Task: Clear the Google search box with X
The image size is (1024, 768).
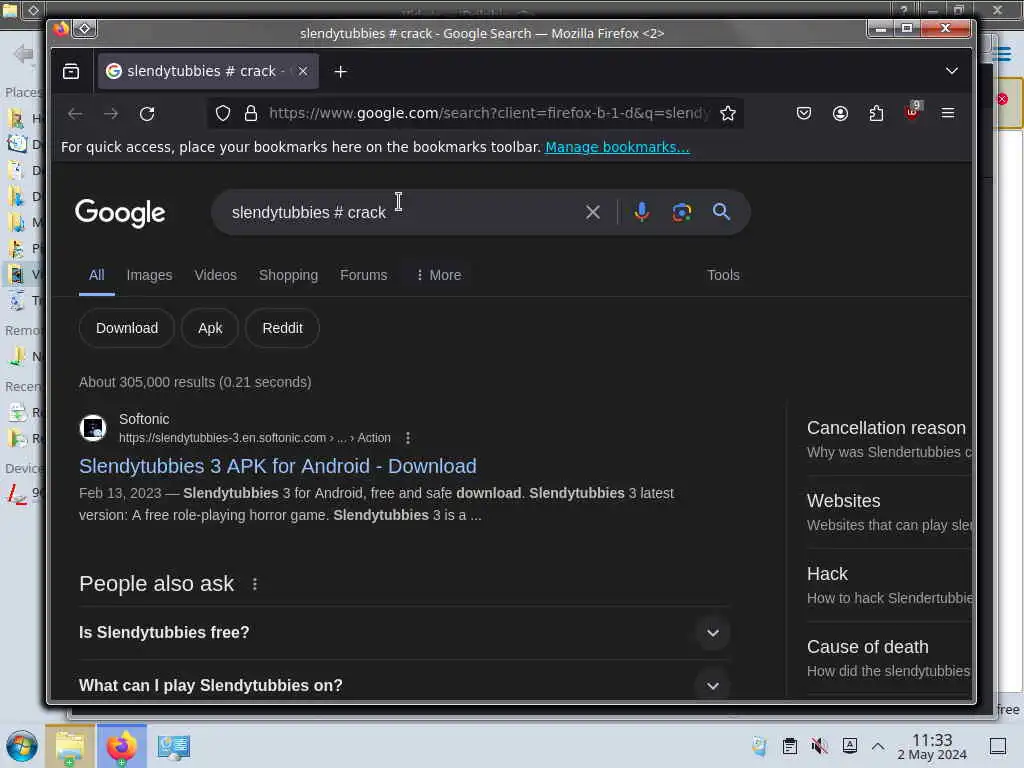Action: tap(593, 212)
